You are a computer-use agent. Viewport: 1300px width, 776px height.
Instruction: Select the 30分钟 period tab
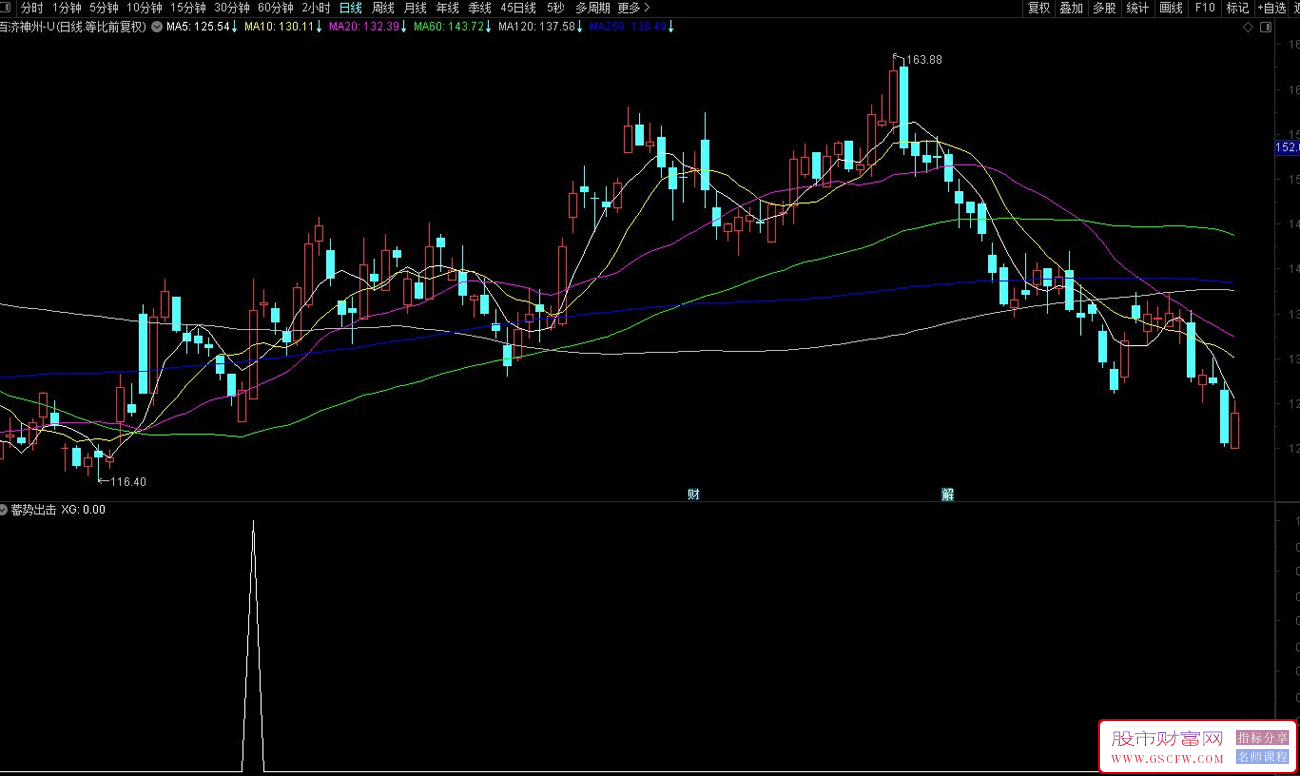click(x=232, y=8)
